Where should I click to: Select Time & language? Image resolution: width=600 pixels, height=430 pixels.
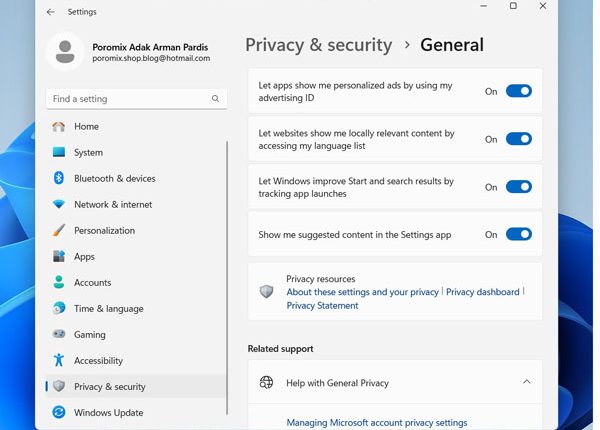tap(136, 308)
